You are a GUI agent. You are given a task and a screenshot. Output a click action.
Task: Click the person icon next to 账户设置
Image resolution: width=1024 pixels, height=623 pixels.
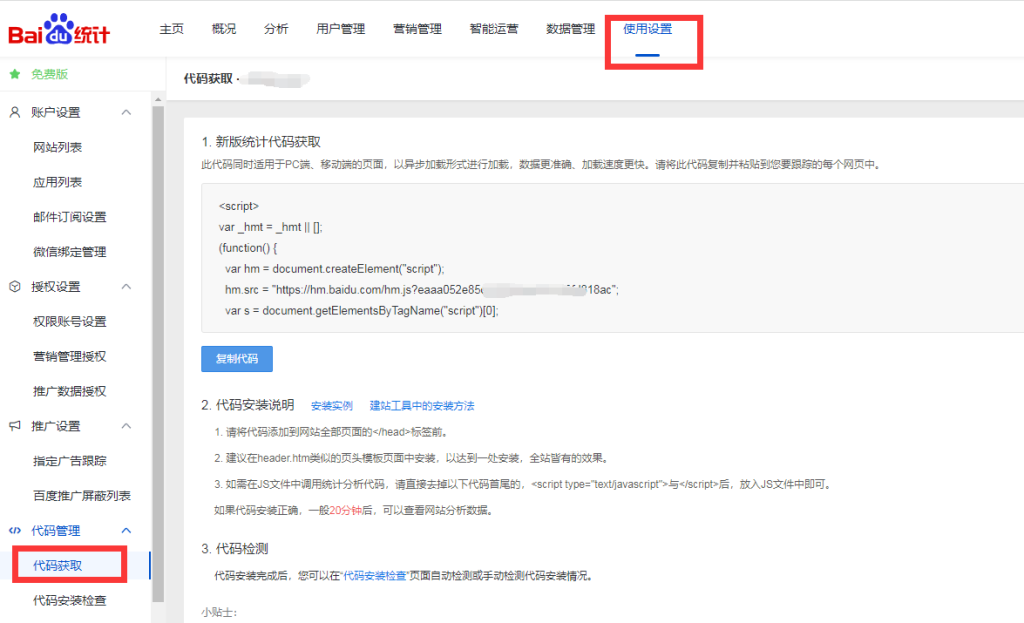(15, 112)
